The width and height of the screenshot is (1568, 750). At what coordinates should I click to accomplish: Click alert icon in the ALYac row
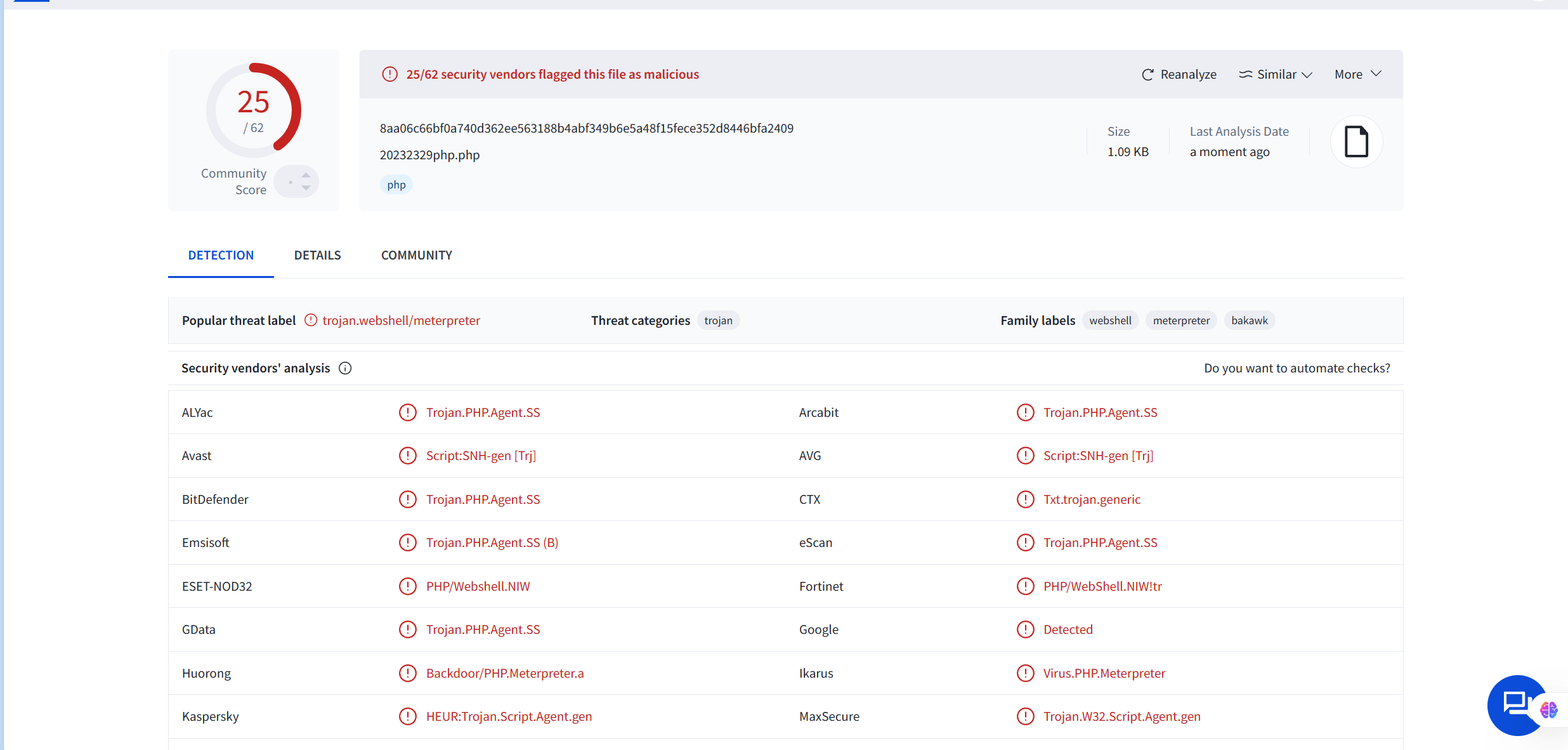coord(407,413)
